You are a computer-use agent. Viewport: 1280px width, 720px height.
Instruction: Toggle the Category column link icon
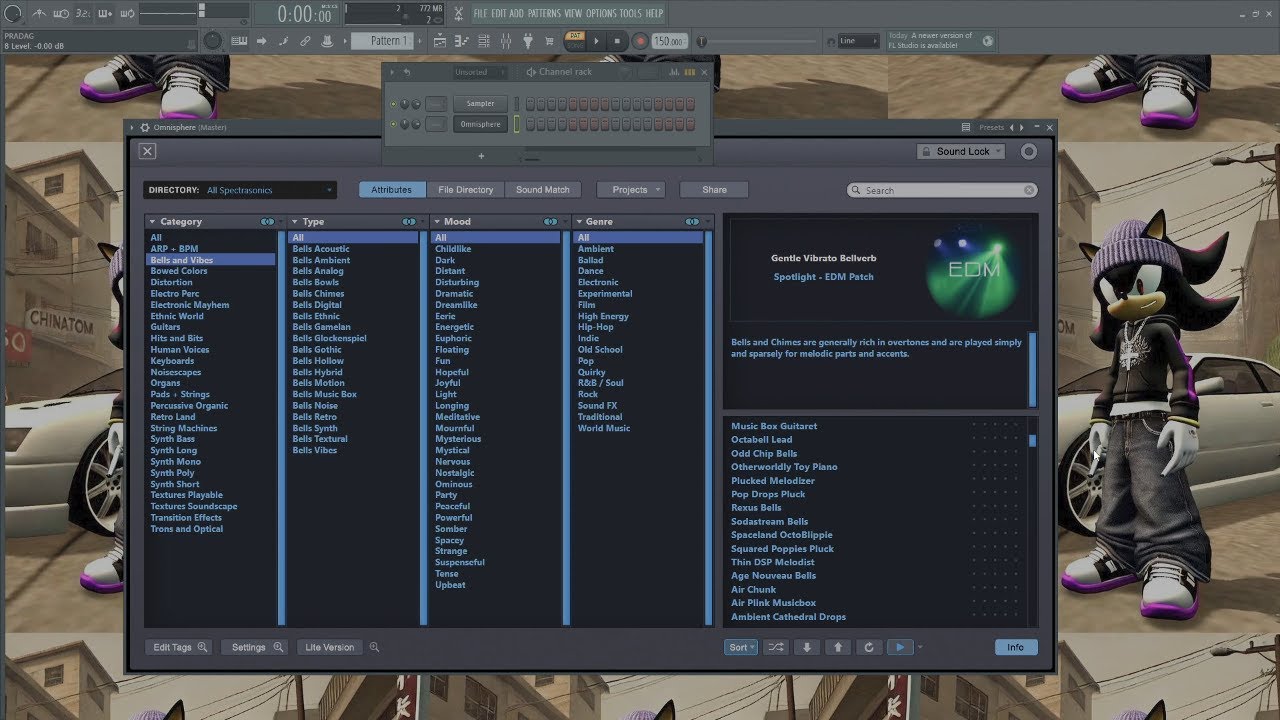tap(267, 221)
